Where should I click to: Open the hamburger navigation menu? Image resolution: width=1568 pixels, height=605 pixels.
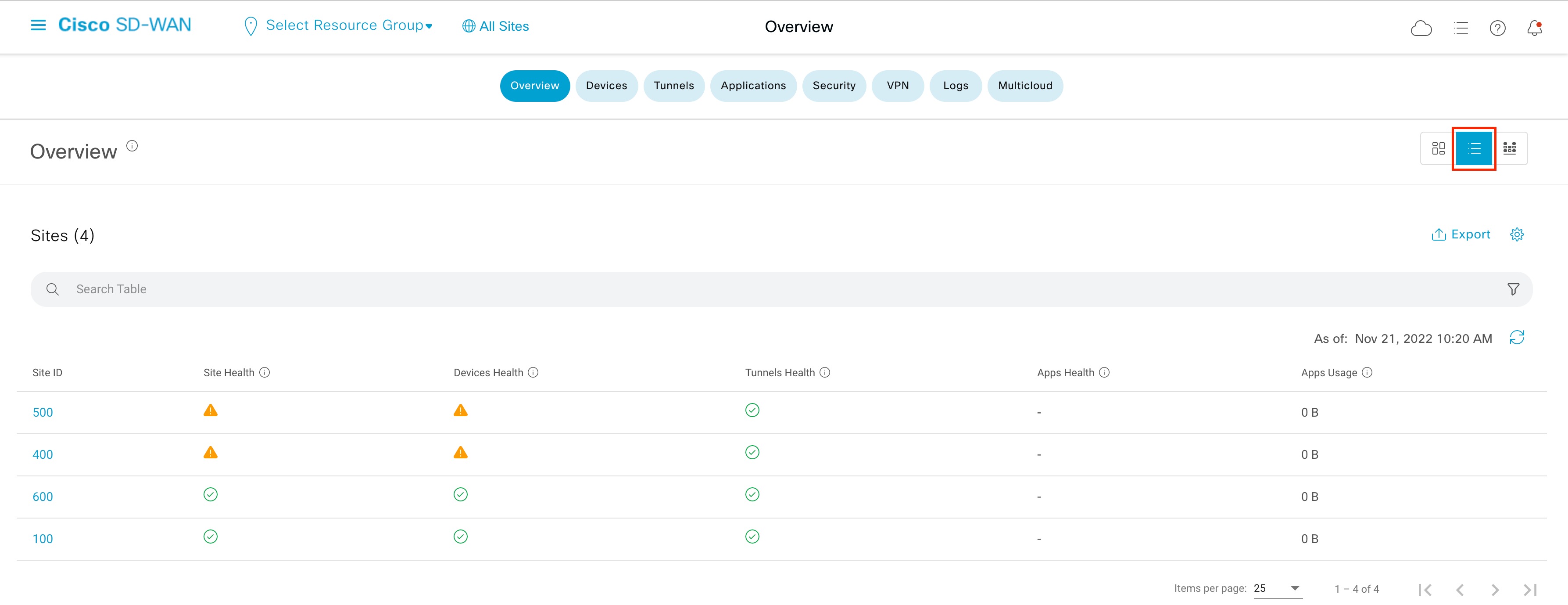point(38,25)
